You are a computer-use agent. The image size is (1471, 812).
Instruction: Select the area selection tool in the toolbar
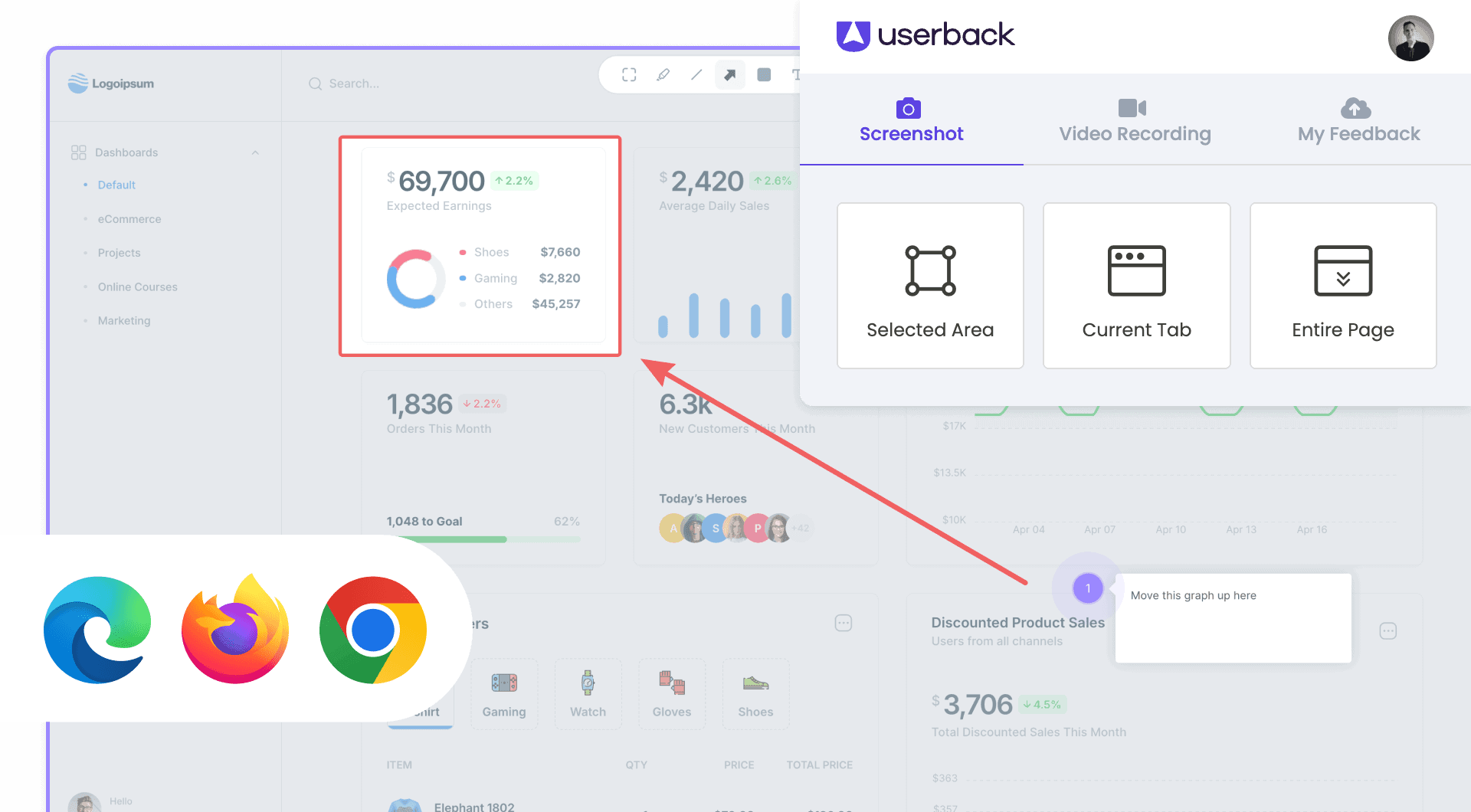(629, 75)
